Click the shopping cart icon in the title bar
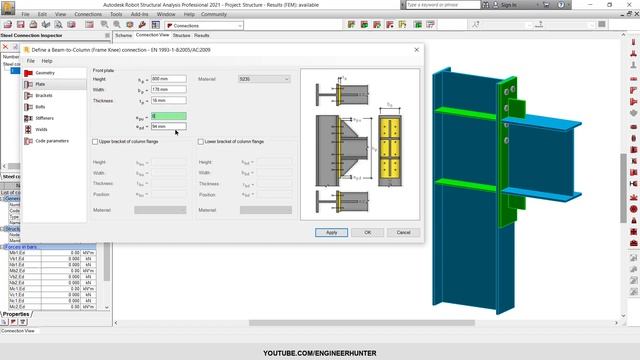Image resolution: width=640 pixels, height=360 pixels. coord(547,5)
